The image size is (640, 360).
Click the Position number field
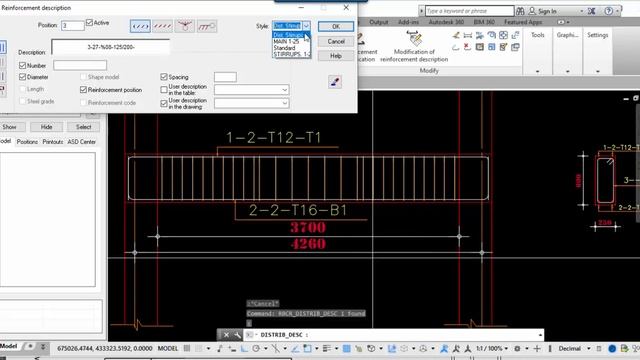pos(73,26)
